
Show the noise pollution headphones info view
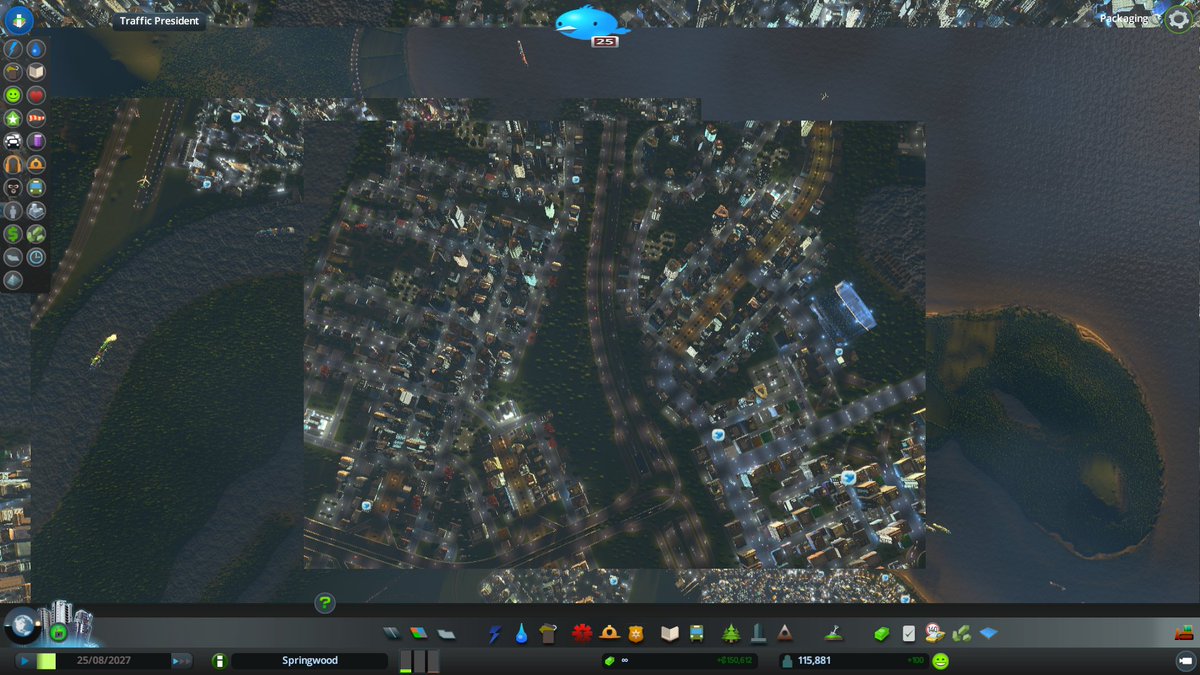[x=13, y=164]
